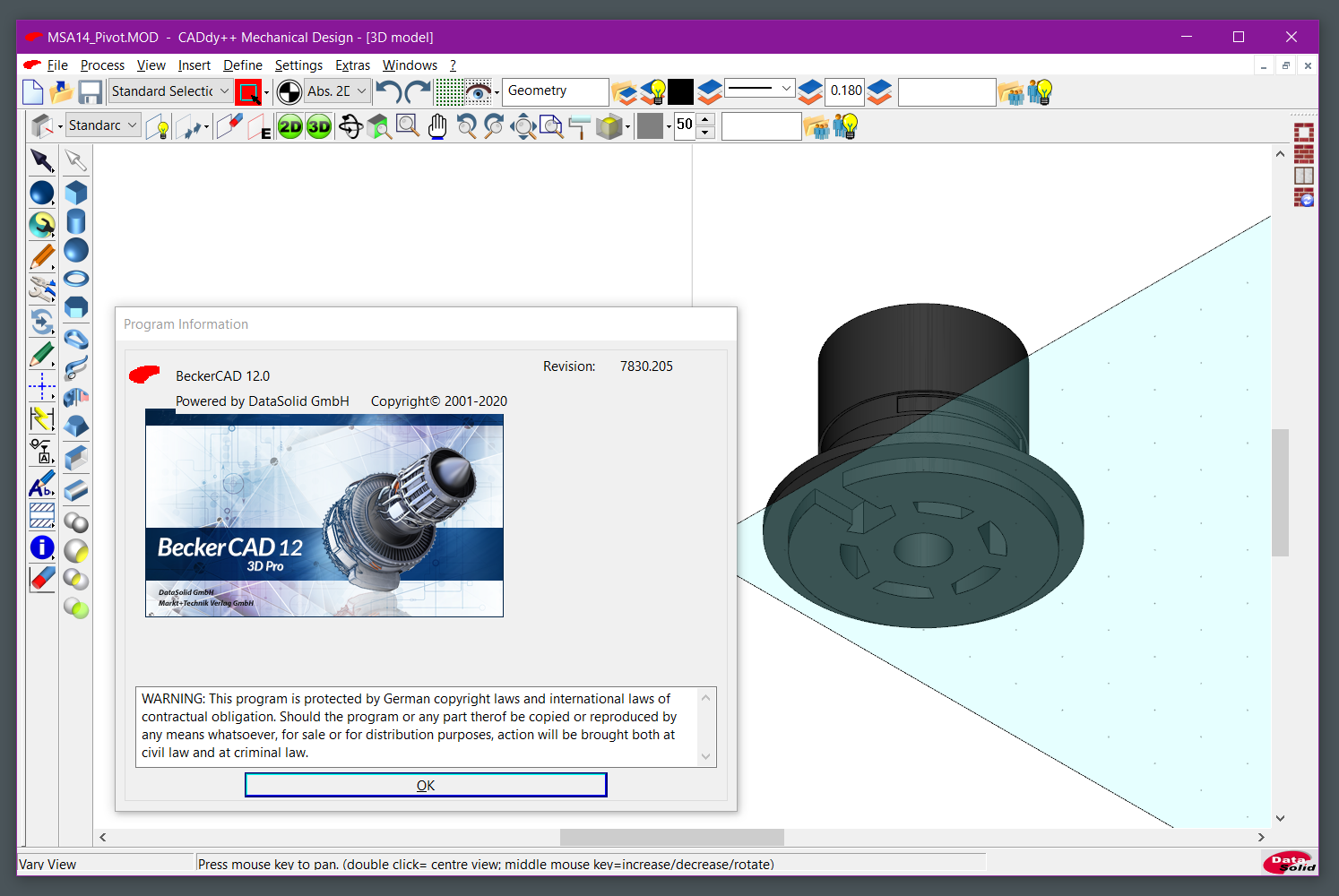Toggle the eye visibility option
Image resolution: width=1339 pixels, height=896 pixels.
click(479, 91)
